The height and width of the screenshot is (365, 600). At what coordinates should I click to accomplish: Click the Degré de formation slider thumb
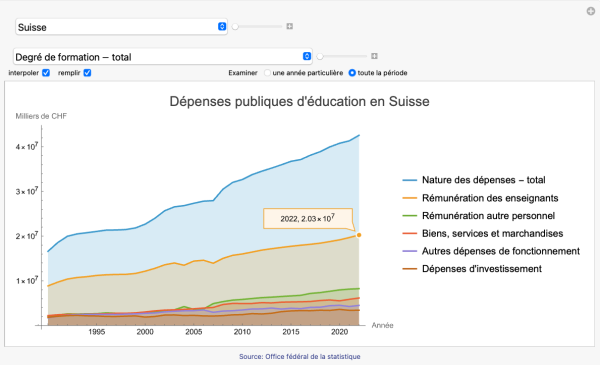click(320, 57)
